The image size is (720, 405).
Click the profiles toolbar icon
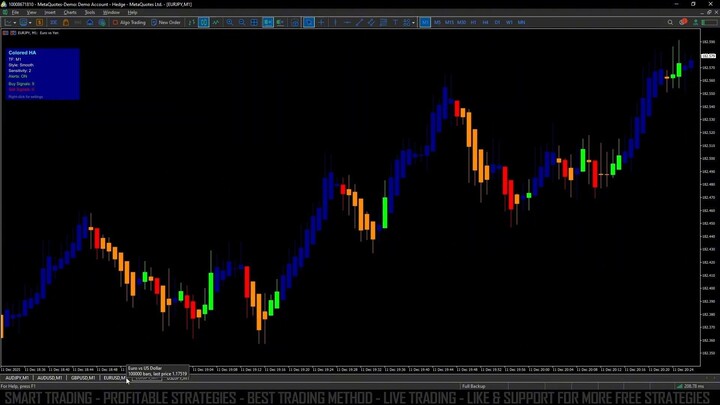23,22
